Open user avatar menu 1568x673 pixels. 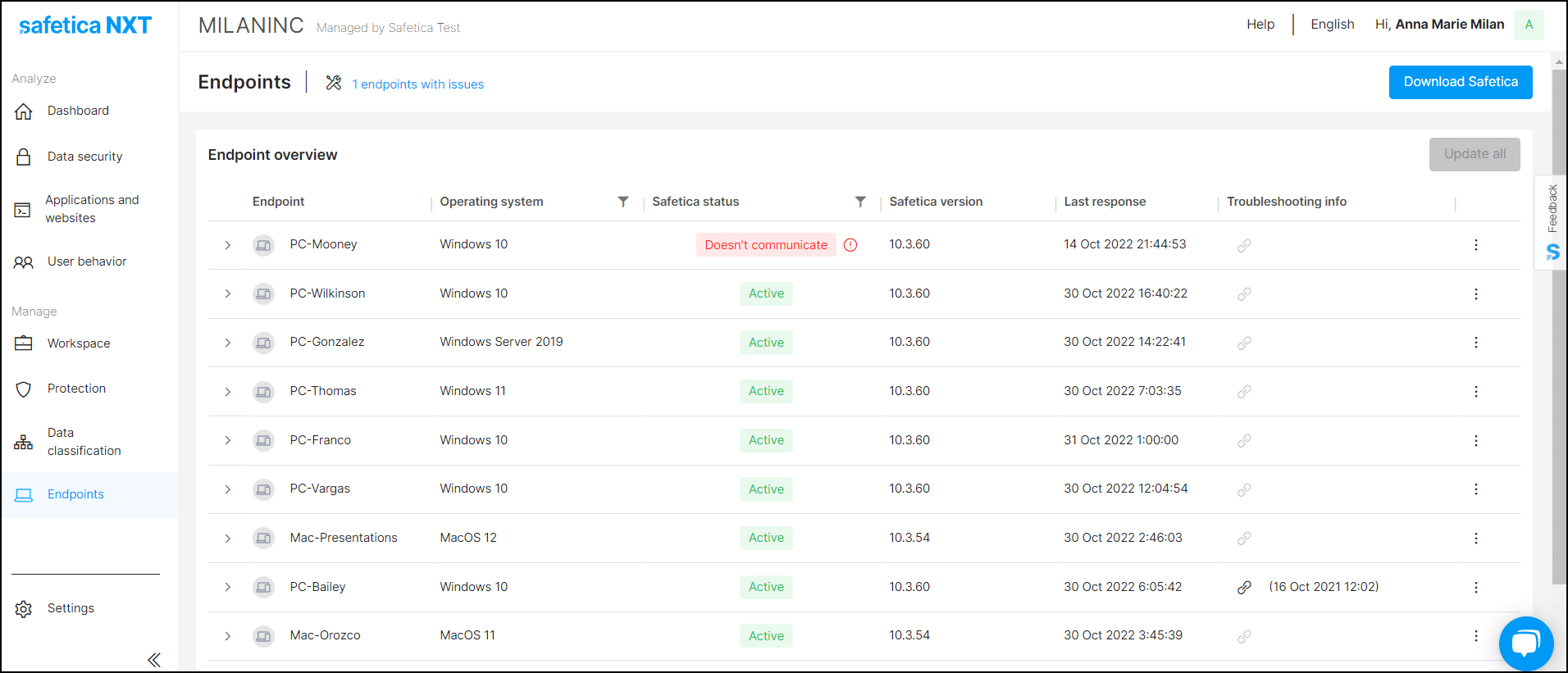pyautogui.click(x=1529, y=25)
